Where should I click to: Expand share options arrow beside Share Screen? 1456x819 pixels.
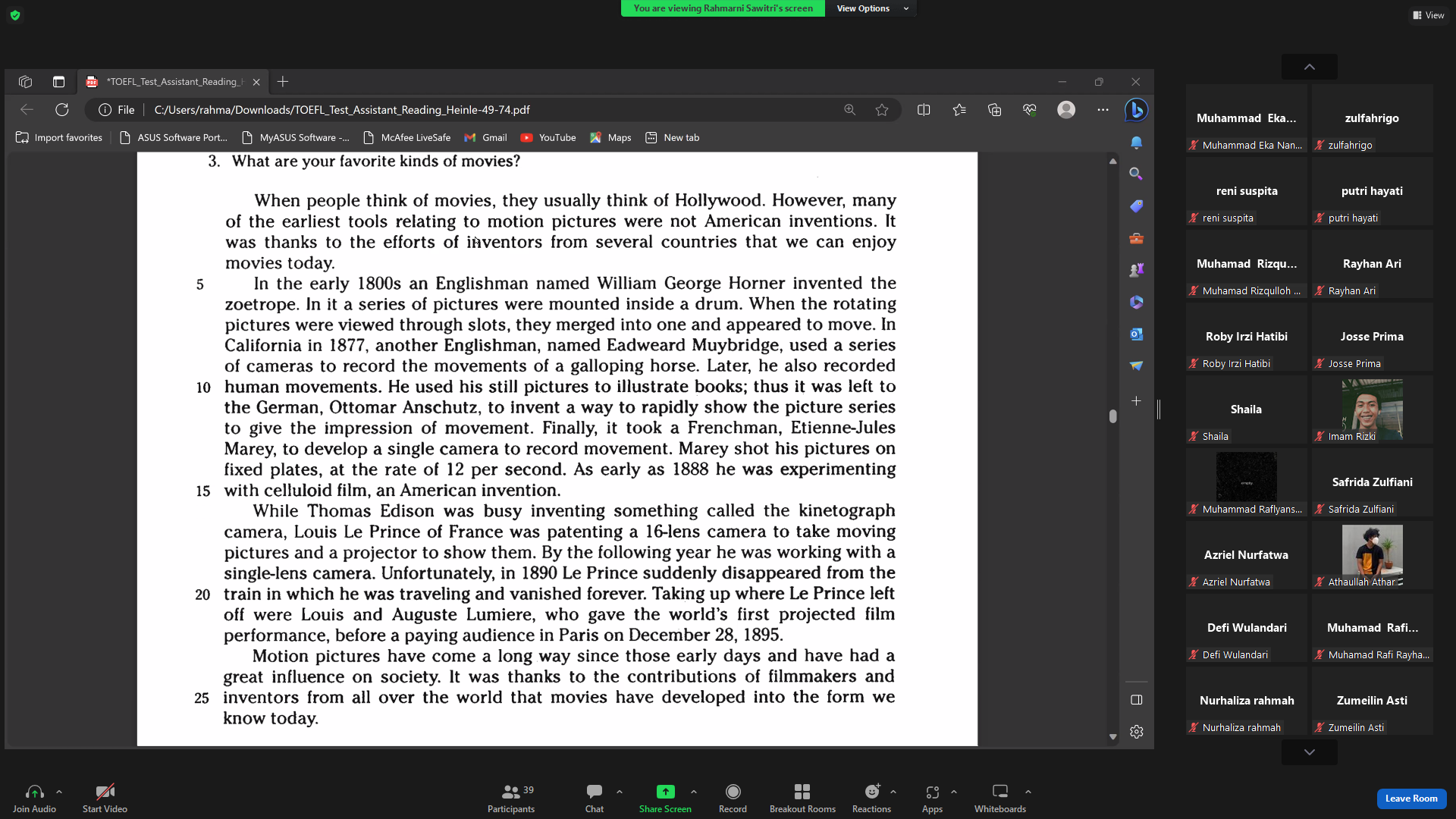click(694, 792)
